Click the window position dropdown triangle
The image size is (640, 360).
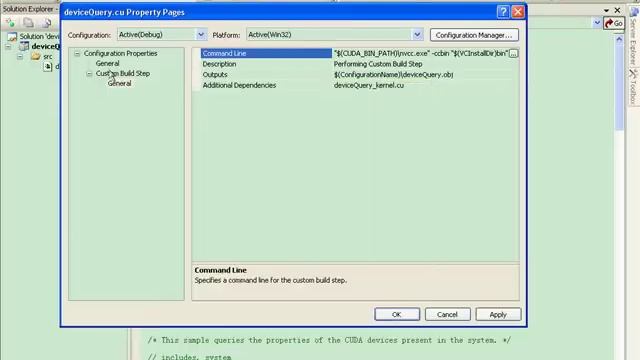[x=607, y=10]
